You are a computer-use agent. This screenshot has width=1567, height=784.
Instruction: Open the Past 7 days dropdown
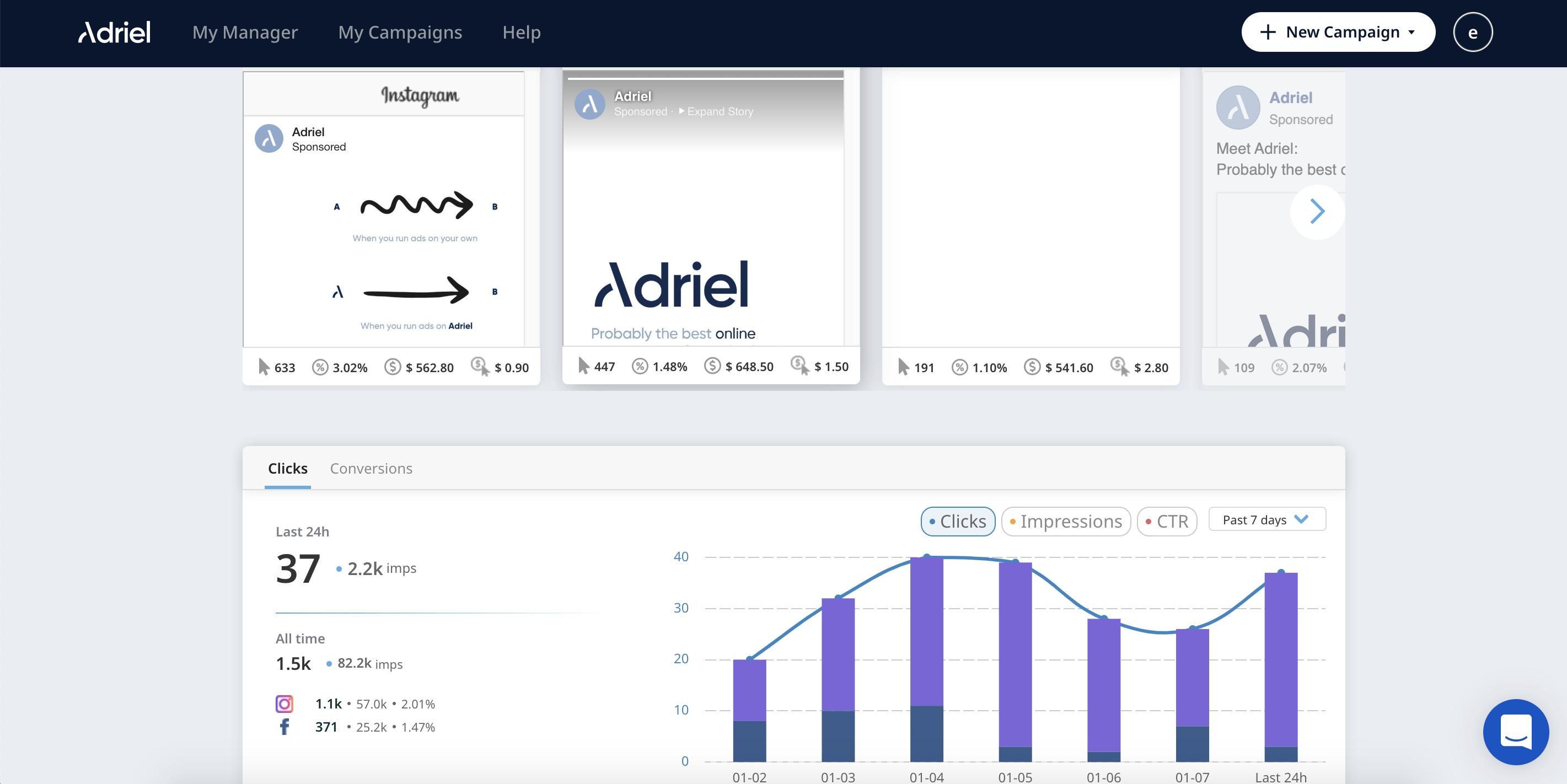pyautogui.click(x=1267, y=519)
